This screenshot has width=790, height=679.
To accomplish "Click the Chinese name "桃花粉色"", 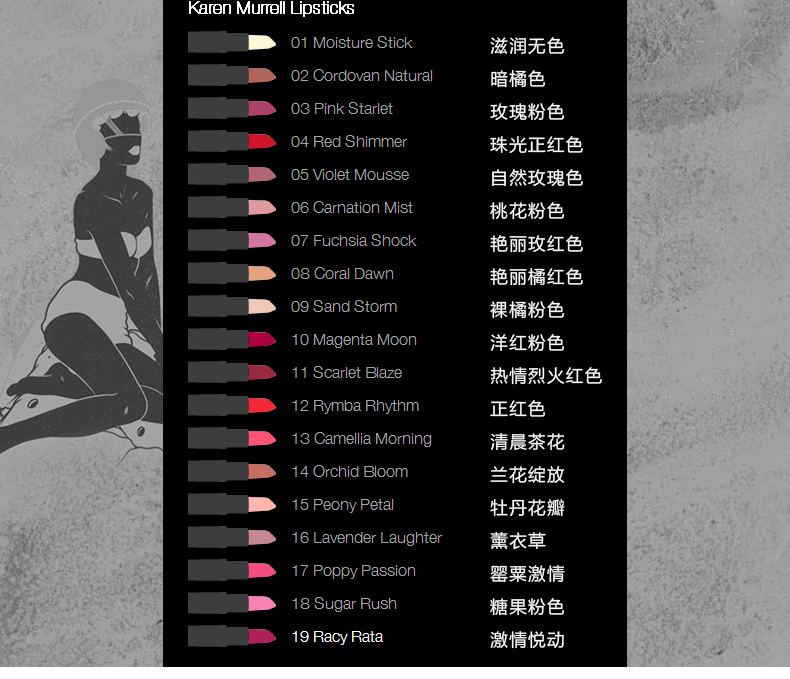I will pyautogui.click(x=527, y=211).
